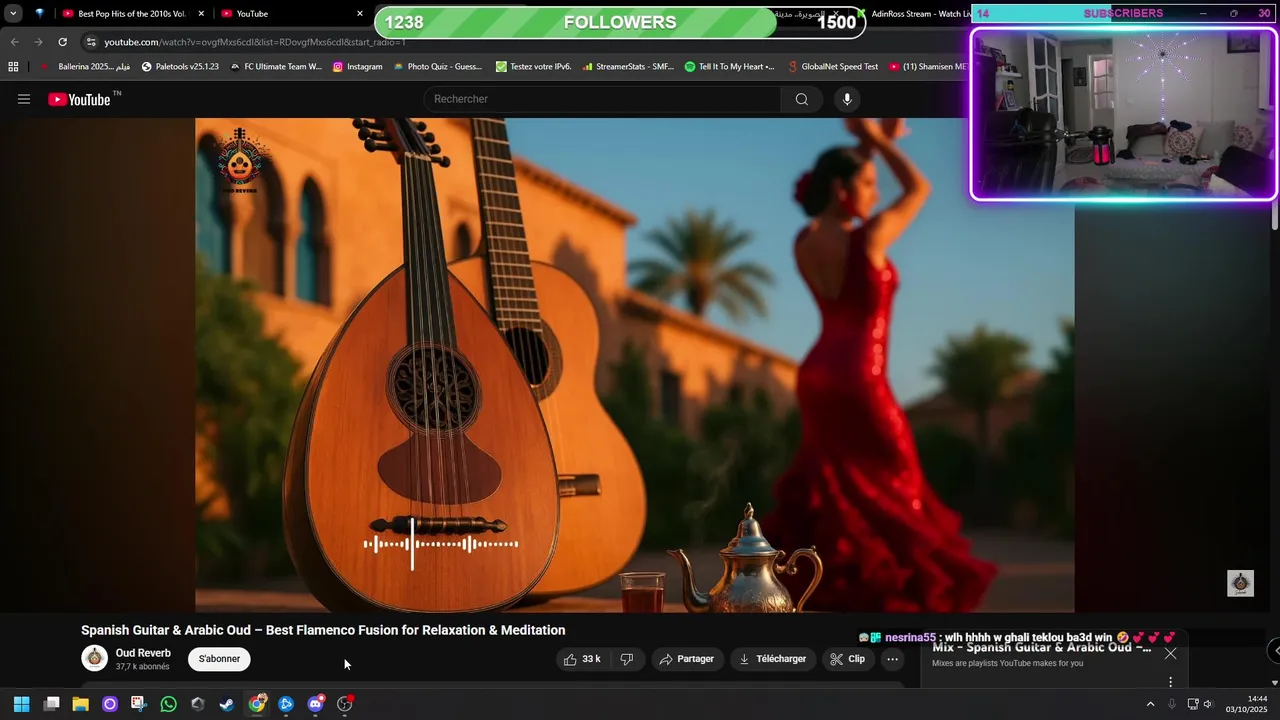This screenshot has height=720, width=1280.
Task: Click the video player to pause playback
Action: click(635, 365)
